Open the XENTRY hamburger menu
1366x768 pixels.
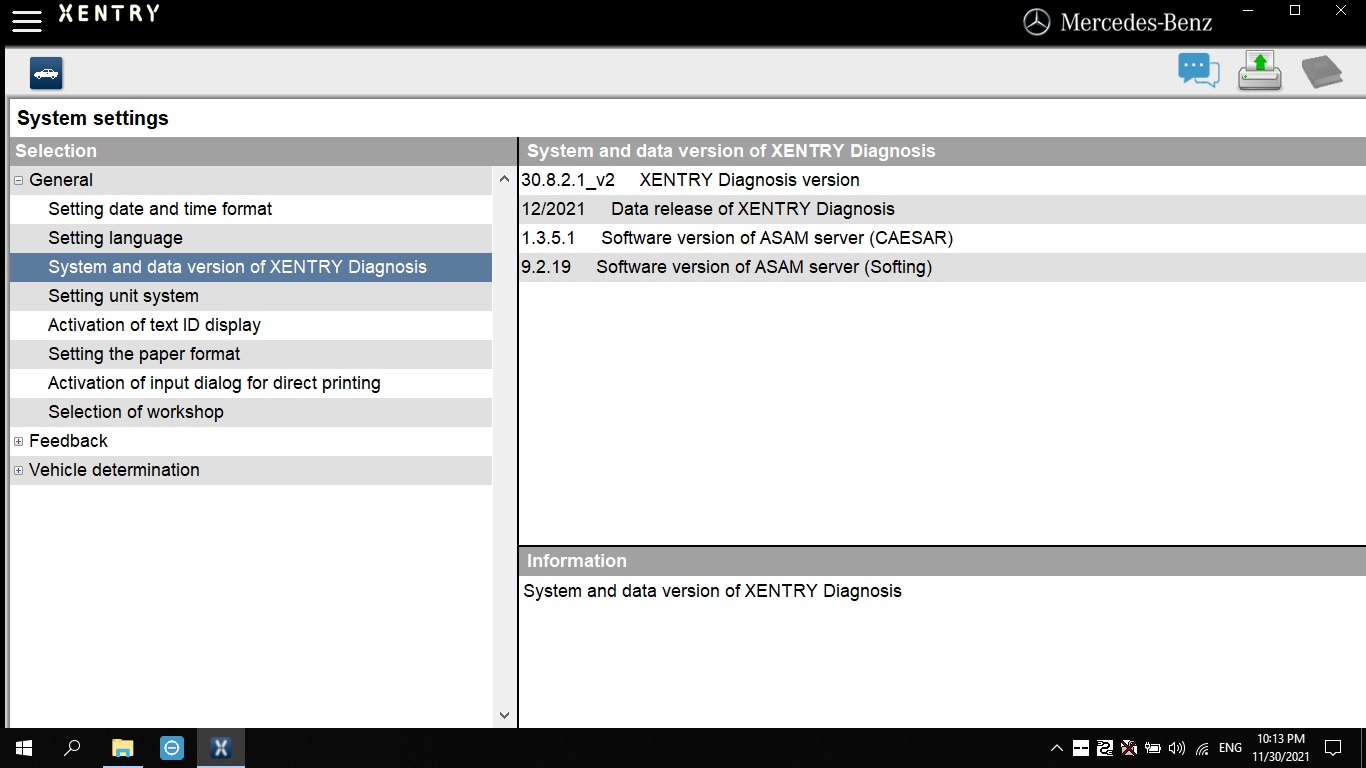point(27,21)
